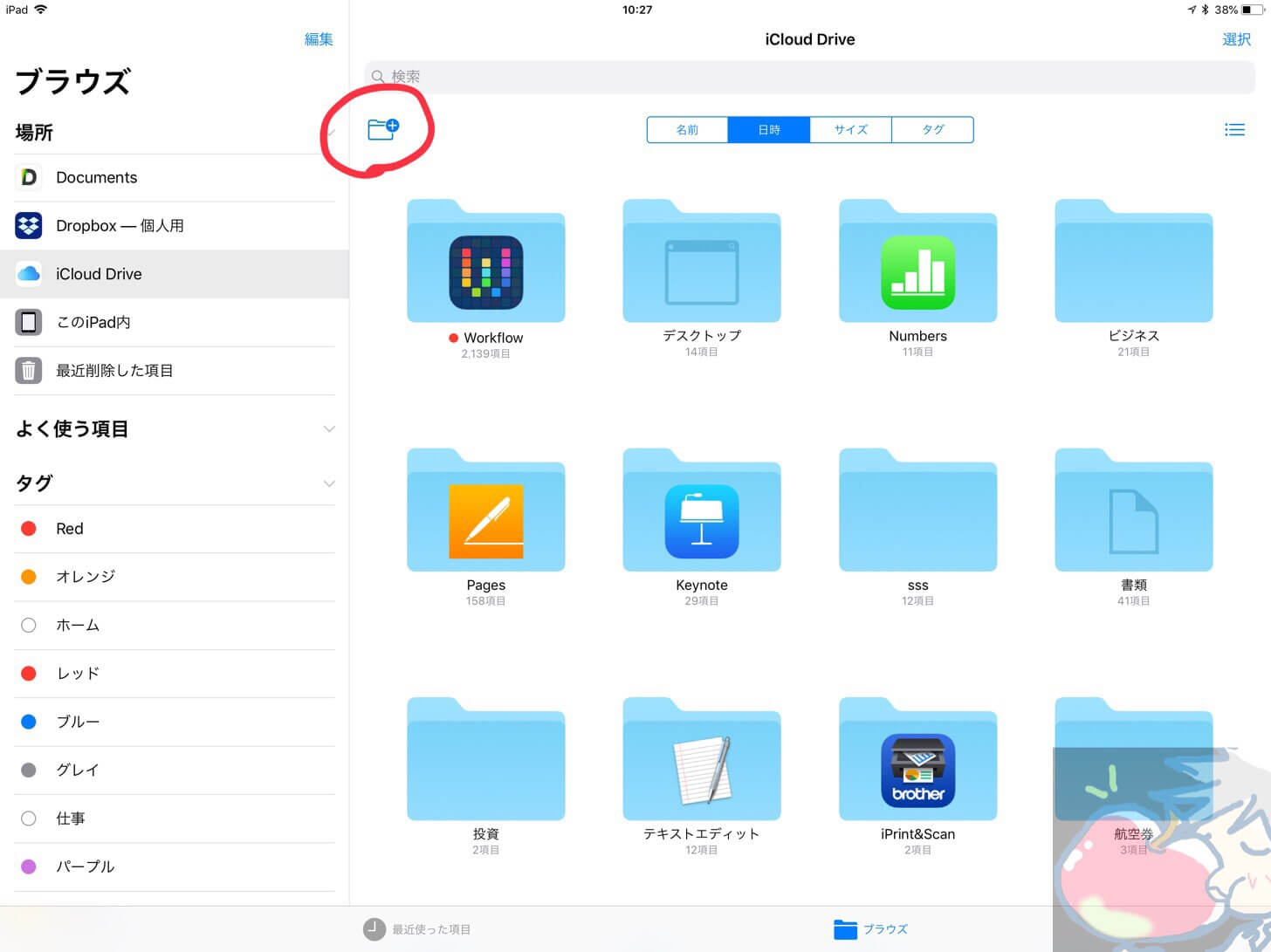Open ブラウズ bottom tab
1271x952 pixels.
pos(870,929)
